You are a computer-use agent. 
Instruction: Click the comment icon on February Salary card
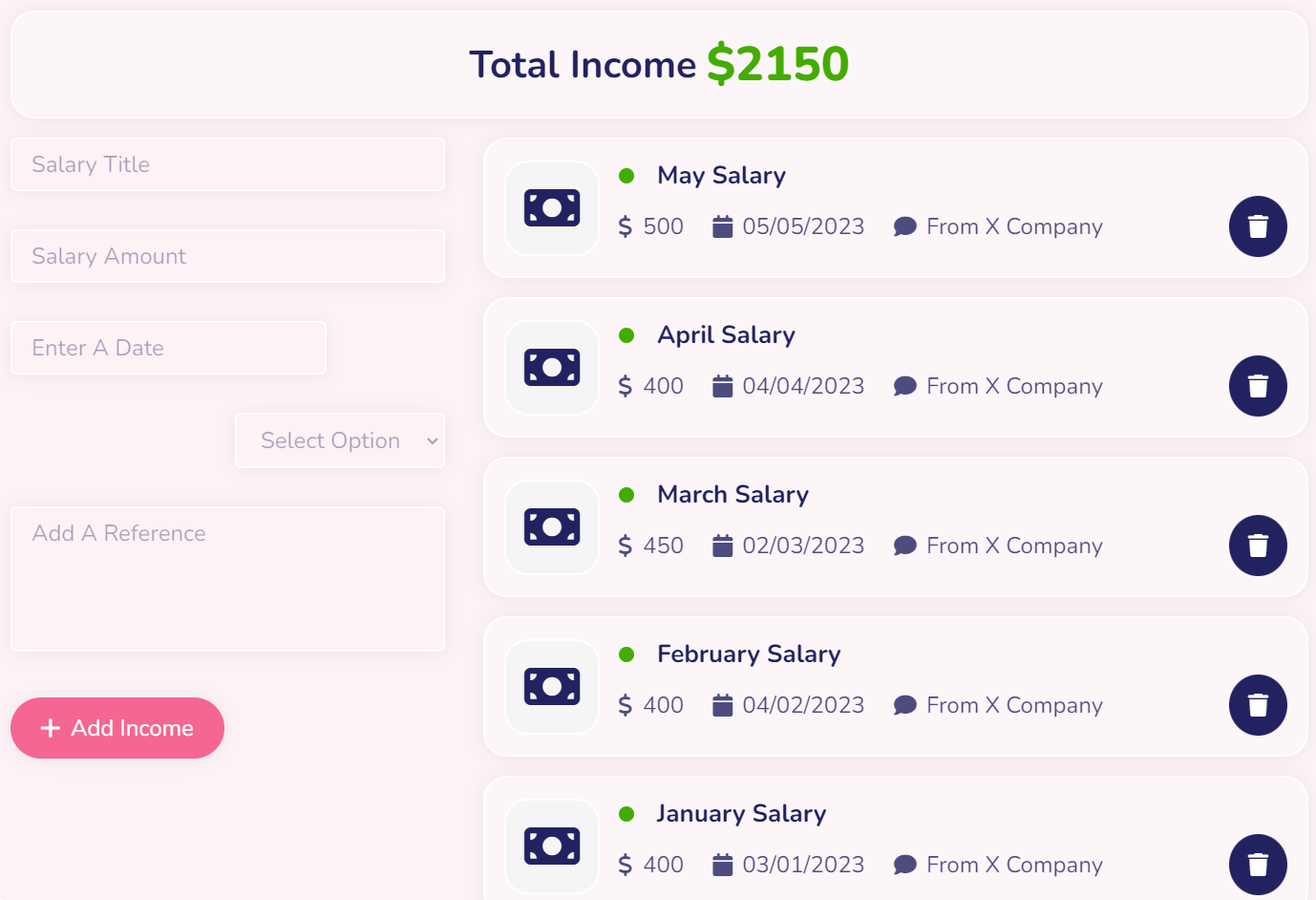click(904, 705)
